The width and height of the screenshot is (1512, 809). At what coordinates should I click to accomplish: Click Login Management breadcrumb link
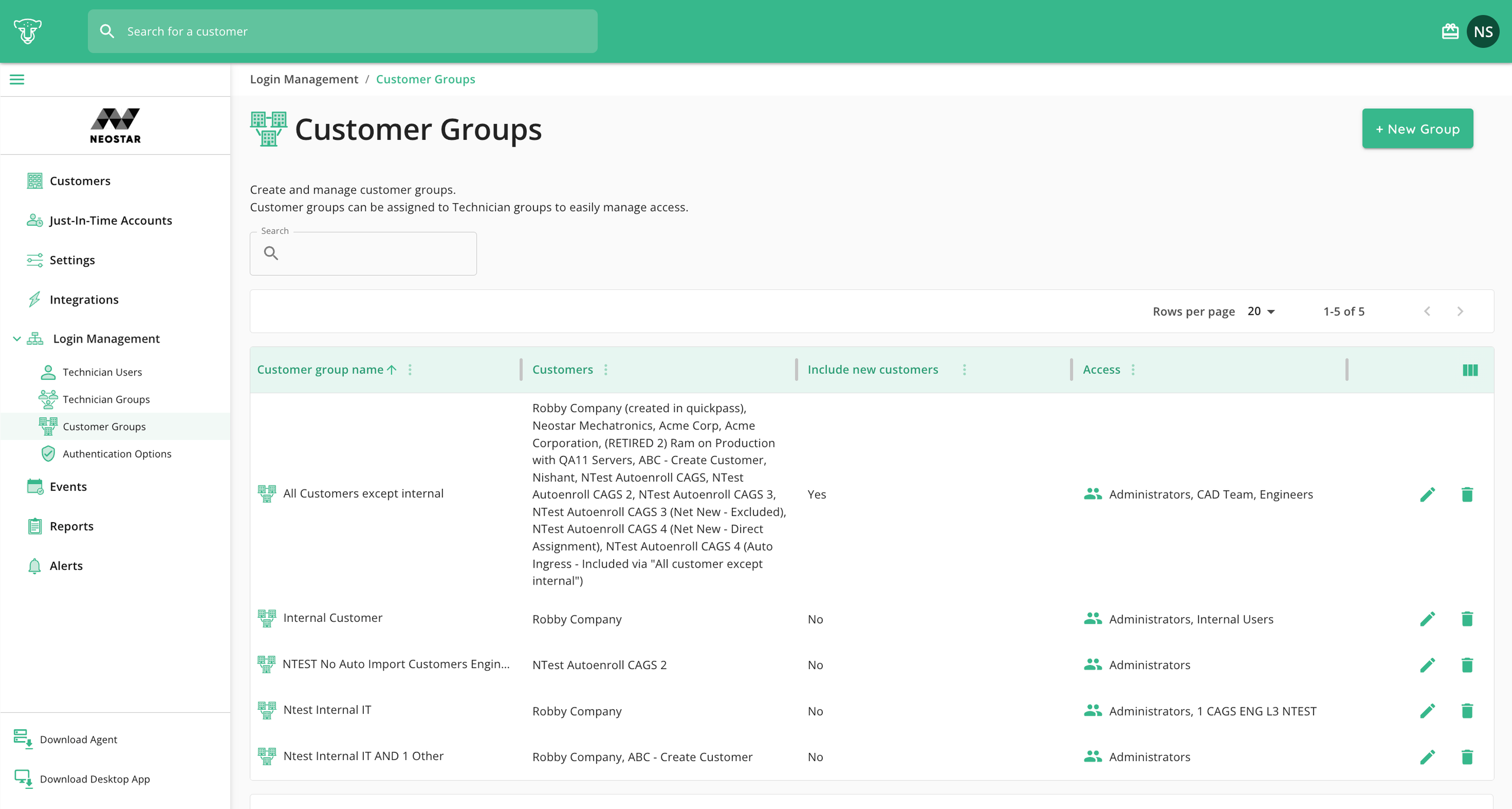pos(304,79)
